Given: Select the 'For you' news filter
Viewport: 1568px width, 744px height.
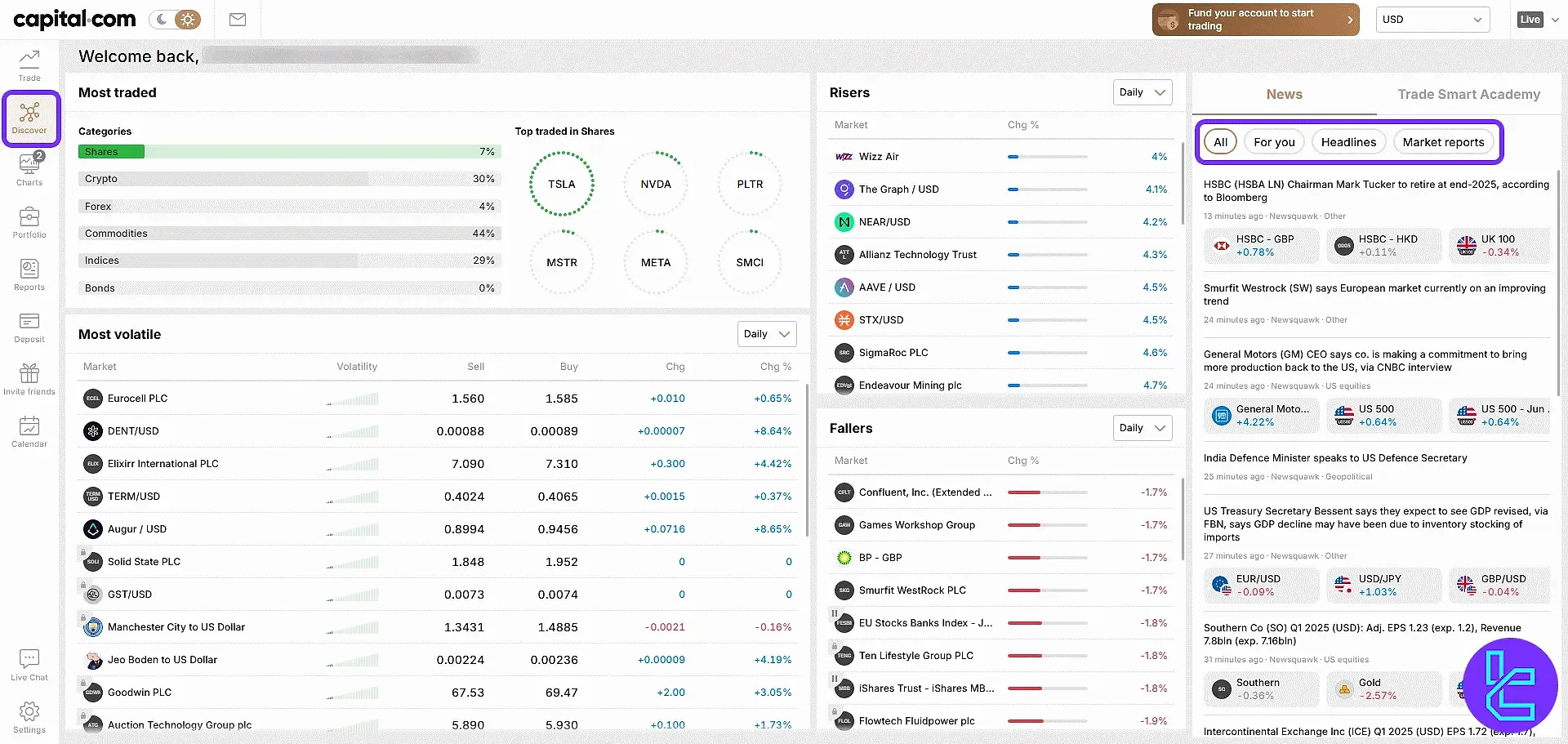Looking at the screenshot, I should (1274, 142).
